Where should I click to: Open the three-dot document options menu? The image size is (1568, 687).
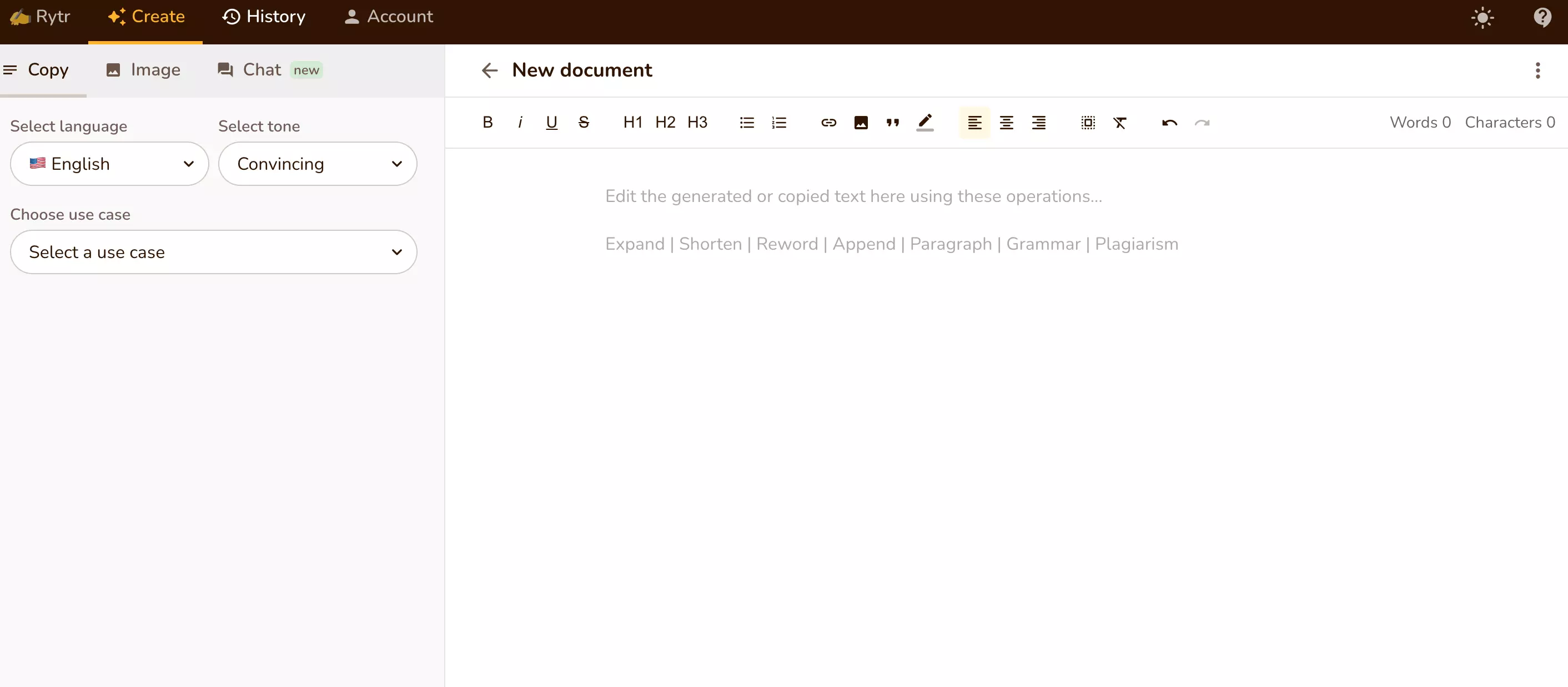[x=1538, y=70]
